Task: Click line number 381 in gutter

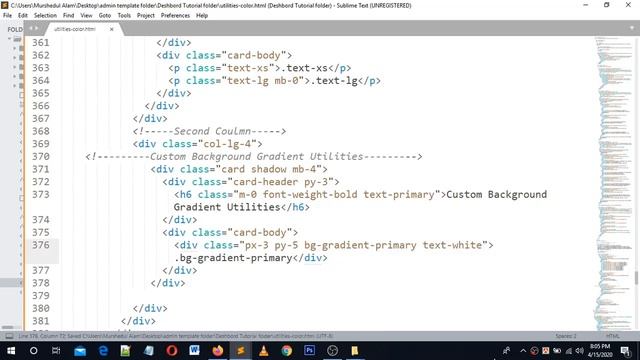Action: pos(41,321)
